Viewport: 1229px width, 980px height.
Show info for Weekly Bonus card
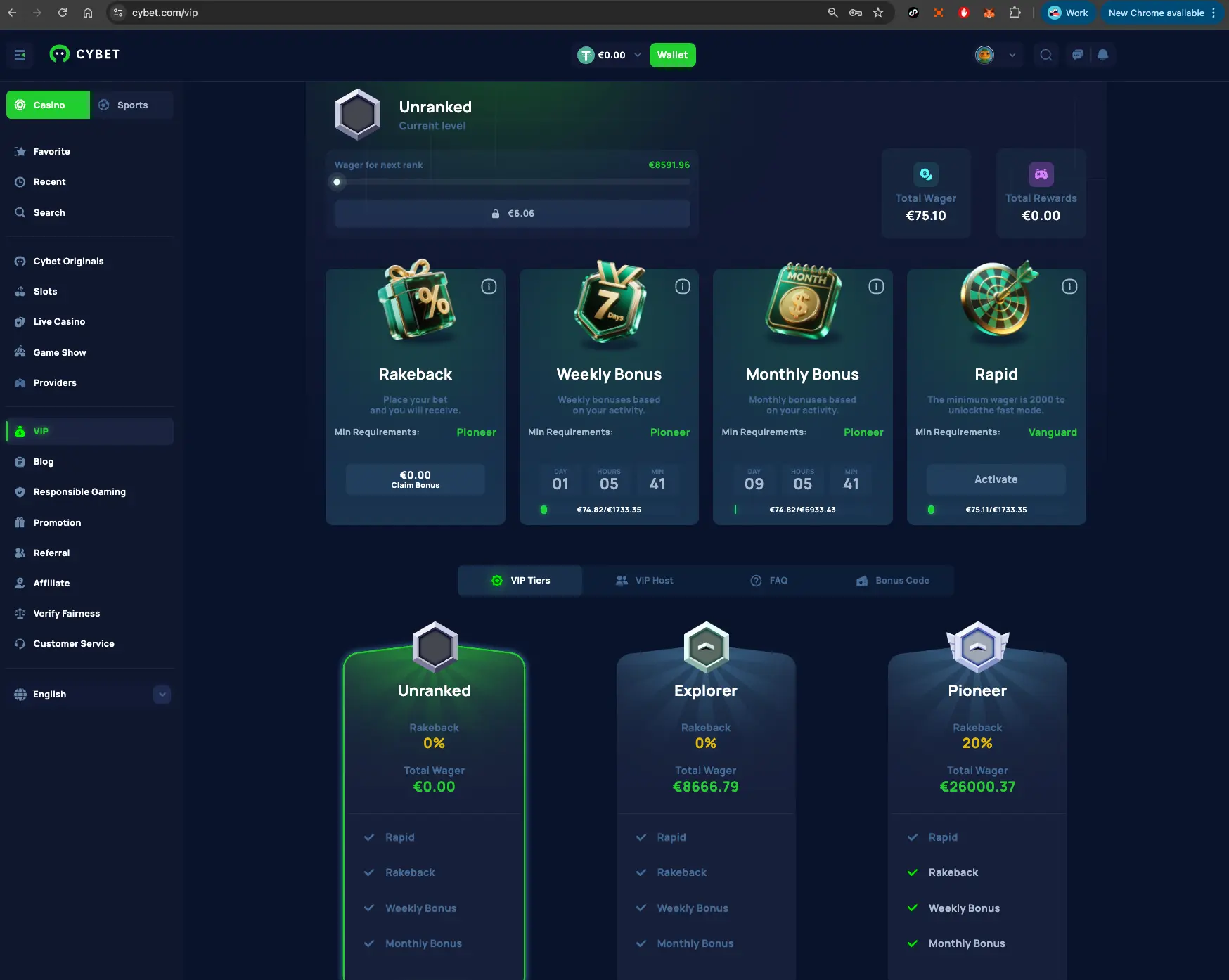683,286
